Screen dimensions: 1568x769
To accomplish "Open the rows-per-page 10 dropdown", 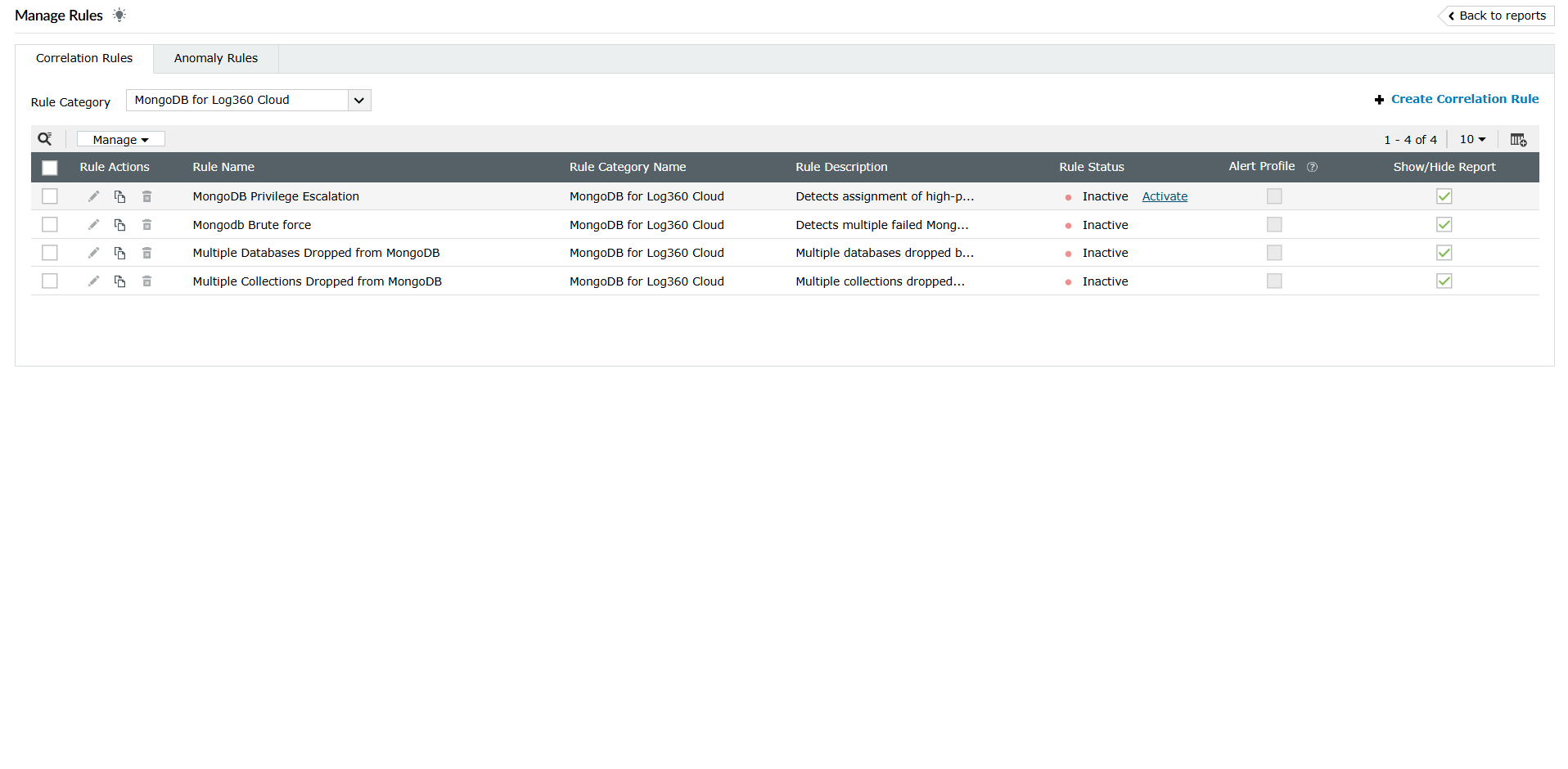I will point(1472,140).
